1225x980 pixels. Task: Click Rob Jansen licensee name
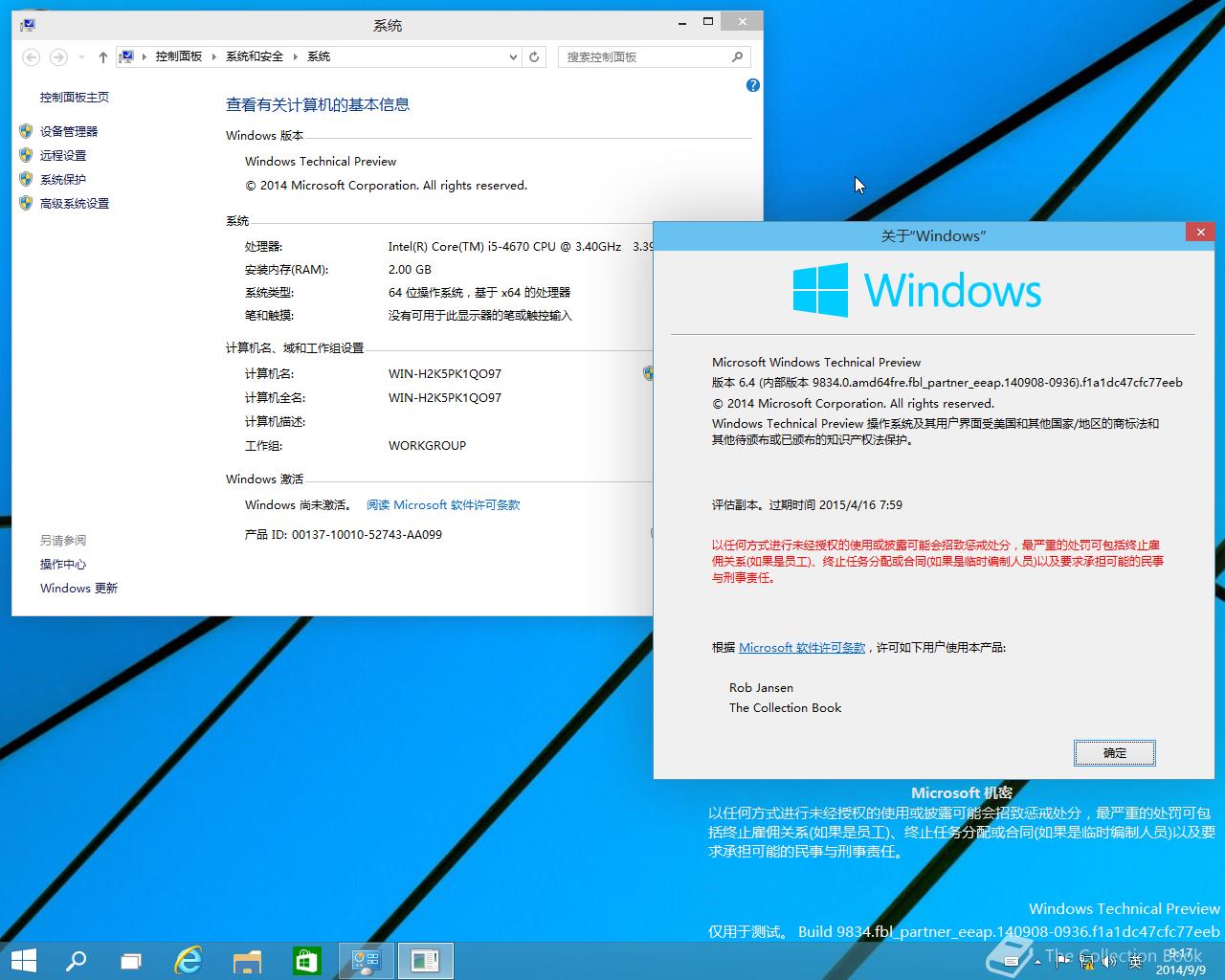coord(761,688)
